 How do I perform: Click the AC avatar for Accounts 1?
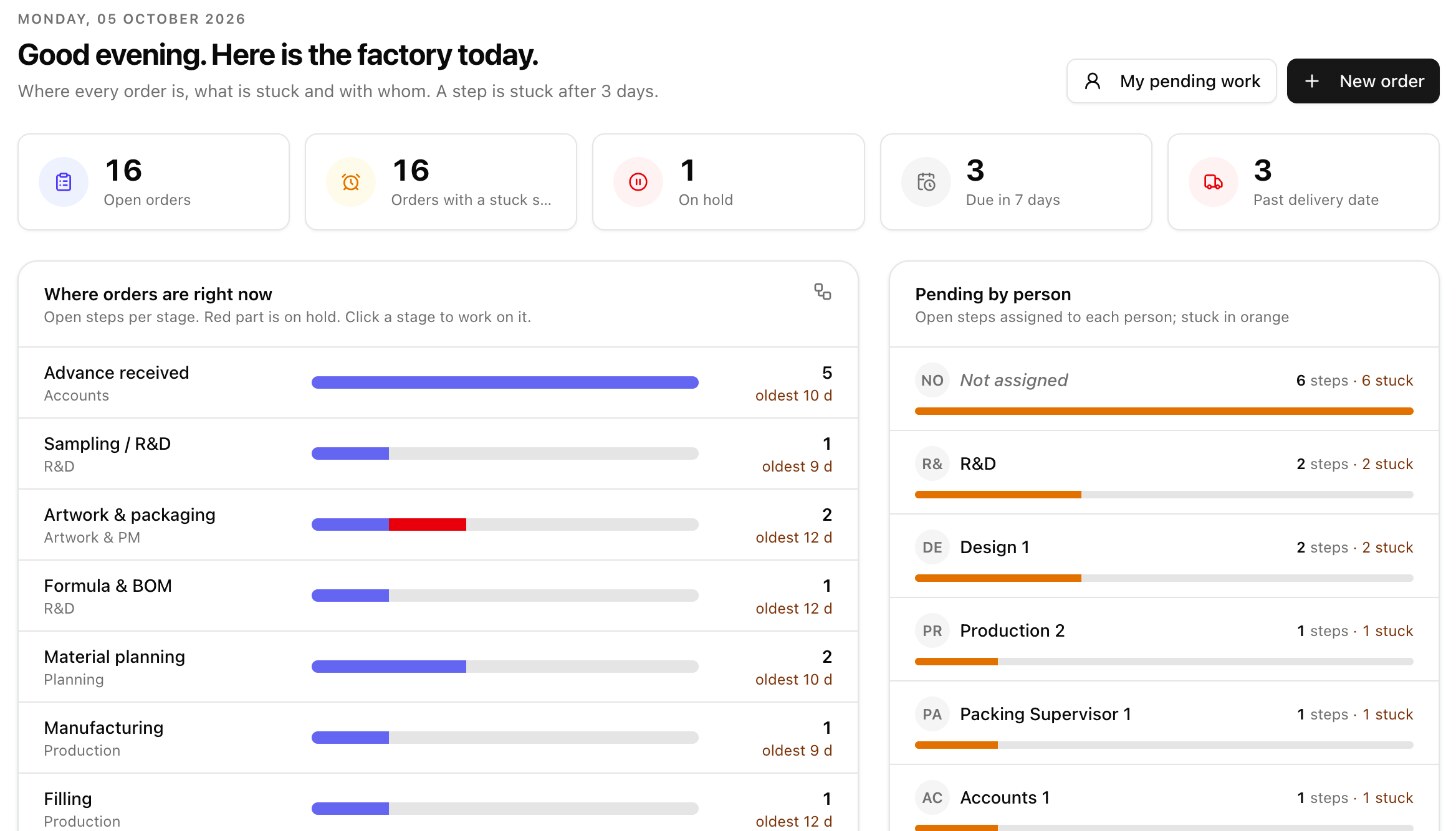click(932, 798)
